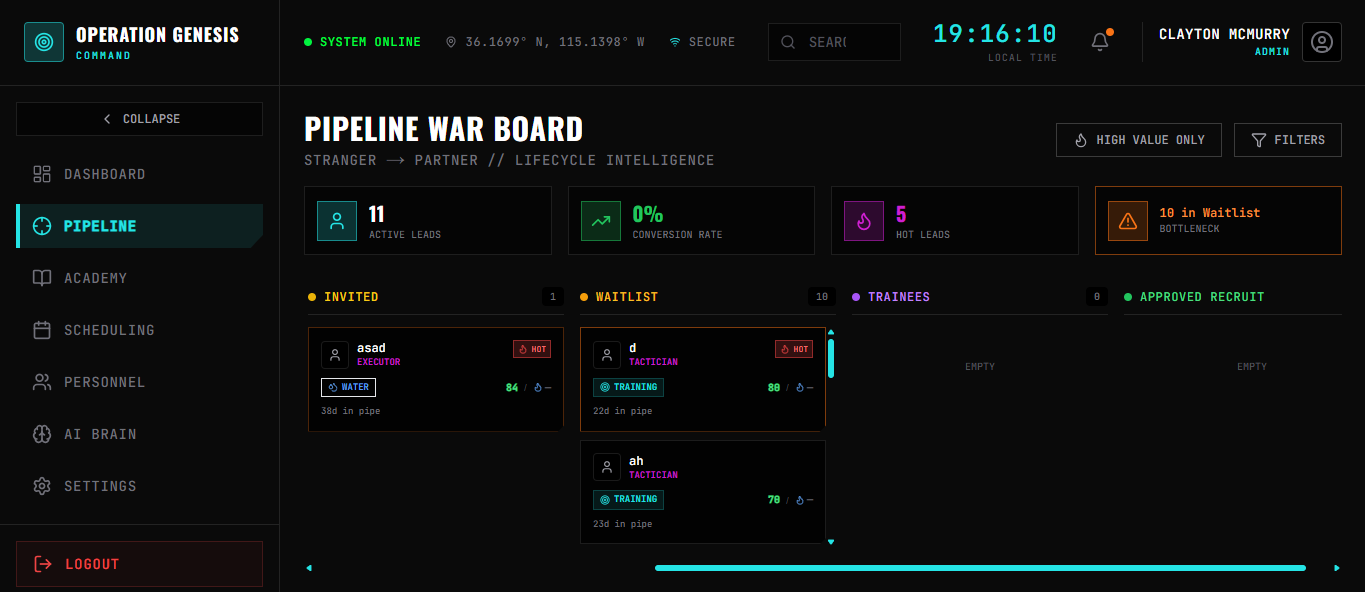
Task: Toggle the HOT badge on asad's card
Action: point(531,348)
